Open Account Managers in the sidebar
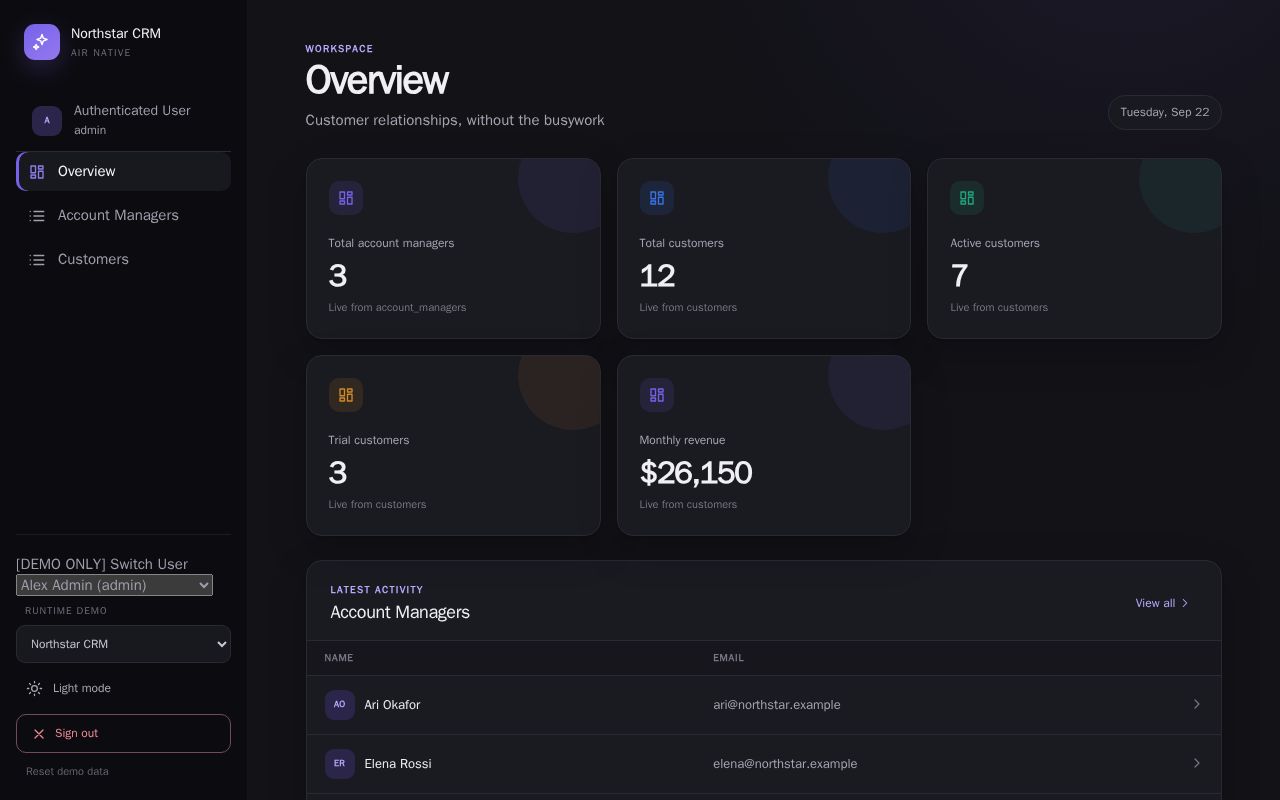The width and height of the screenshot is (1280, 800). [124, 216]
